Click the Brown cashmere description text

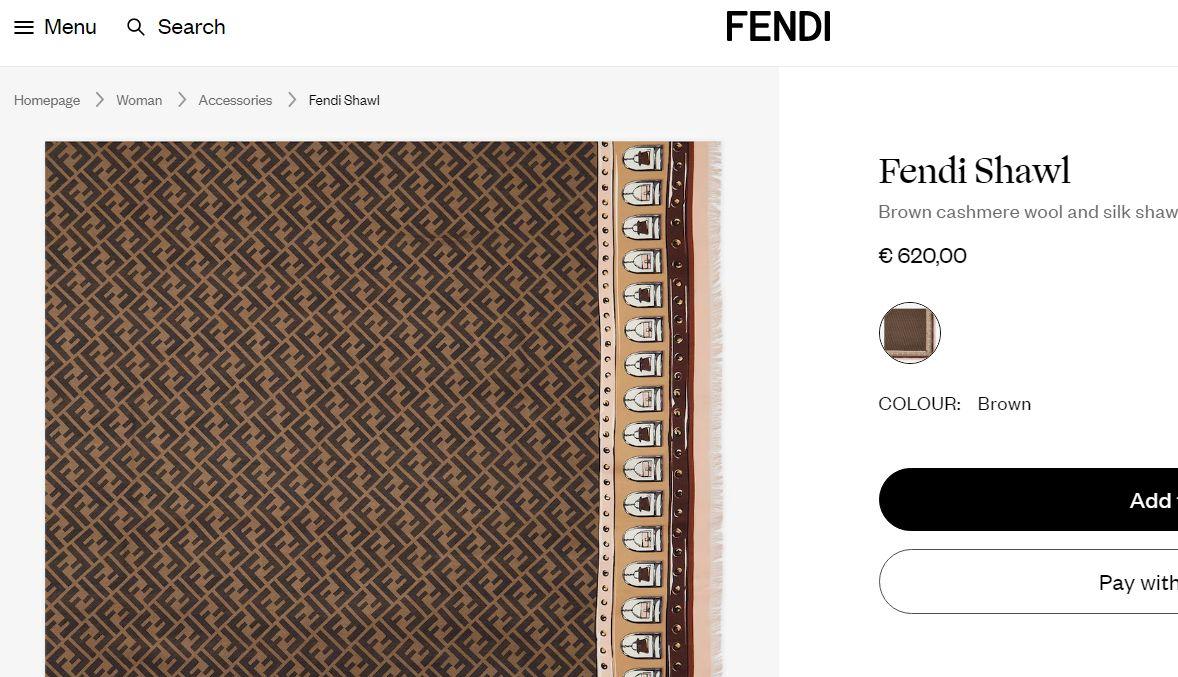pos(1028,212)
